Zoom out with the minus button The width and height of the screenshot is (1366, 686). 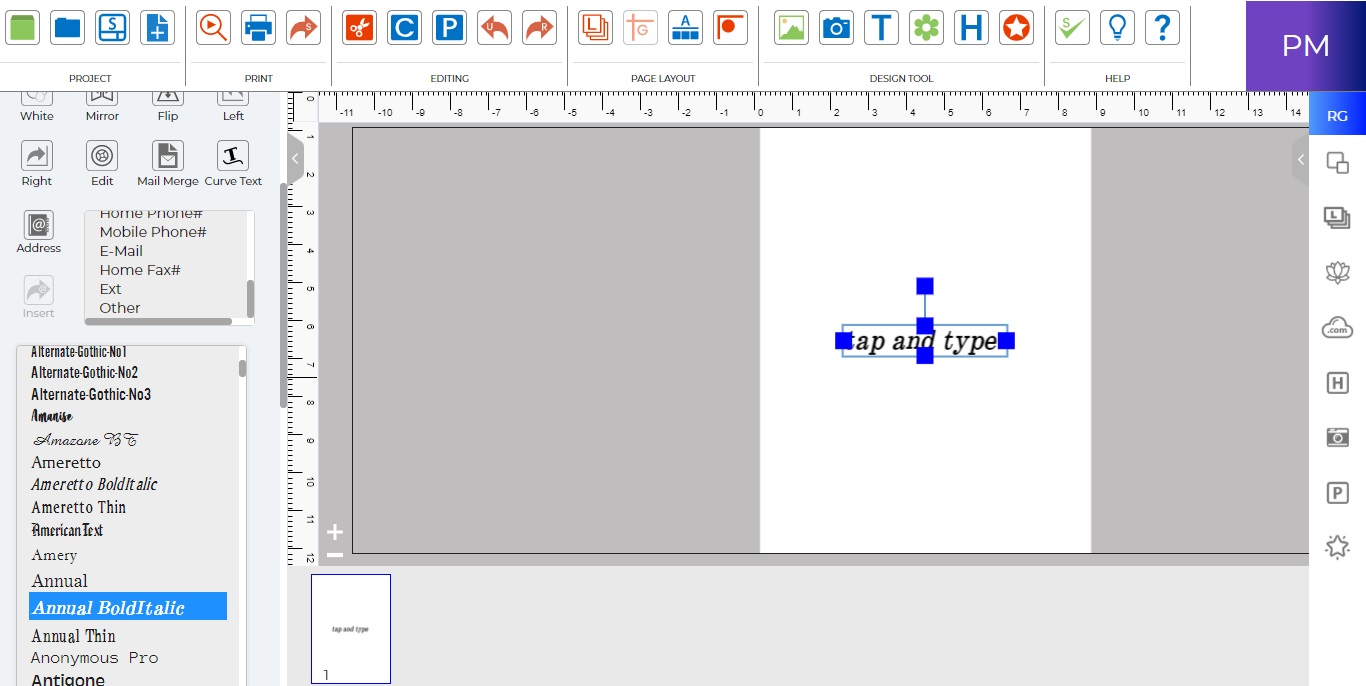tap(335, 555)
